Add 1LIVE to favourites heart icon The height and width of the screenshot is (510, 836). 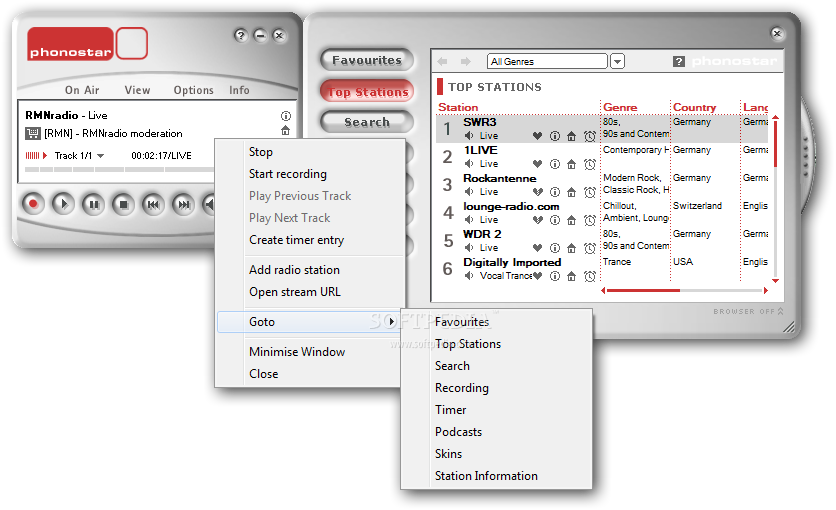(537, 164)
